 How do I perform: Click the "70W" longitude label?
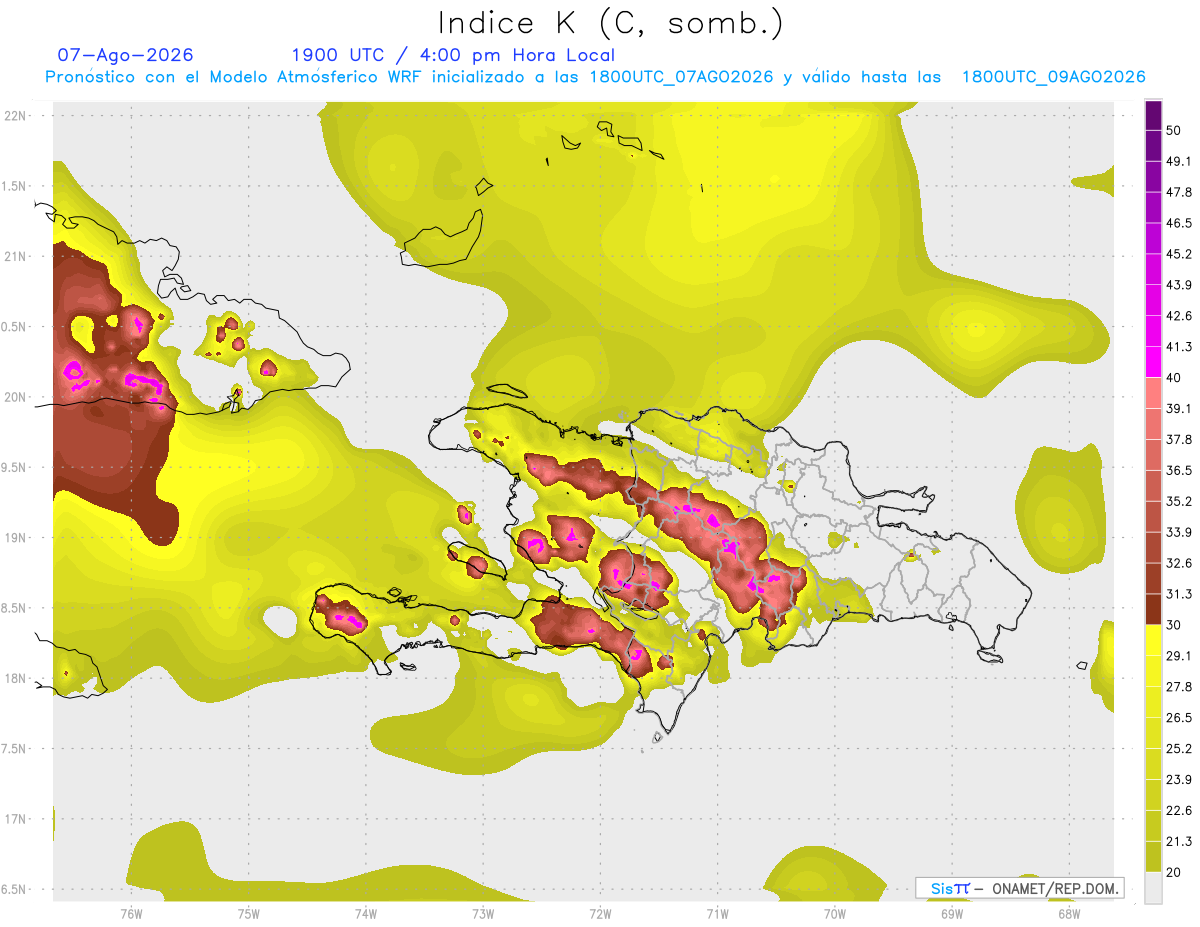pos(834,913)
